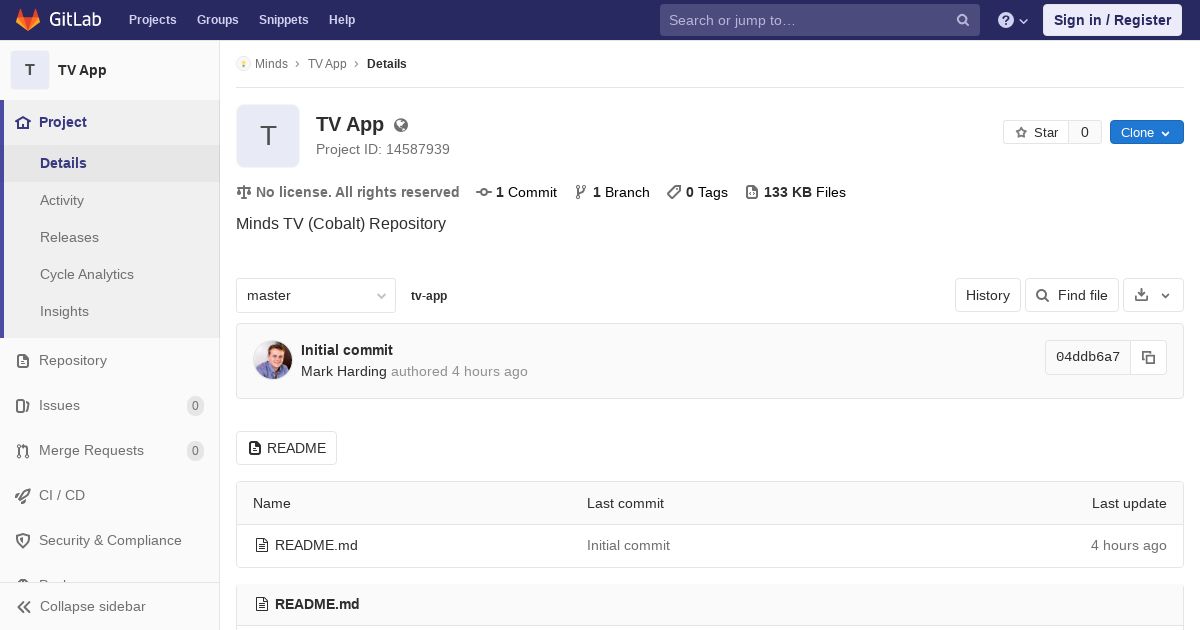
Task: Click the star count 0
Action: pyautogui.click(x=1085, y=133)
